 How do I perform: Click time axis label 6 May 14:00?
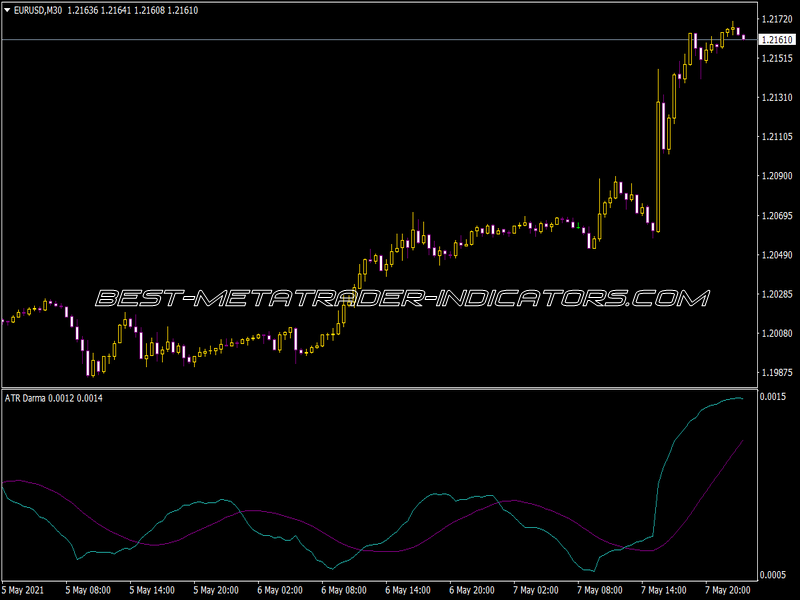point(408,590)
